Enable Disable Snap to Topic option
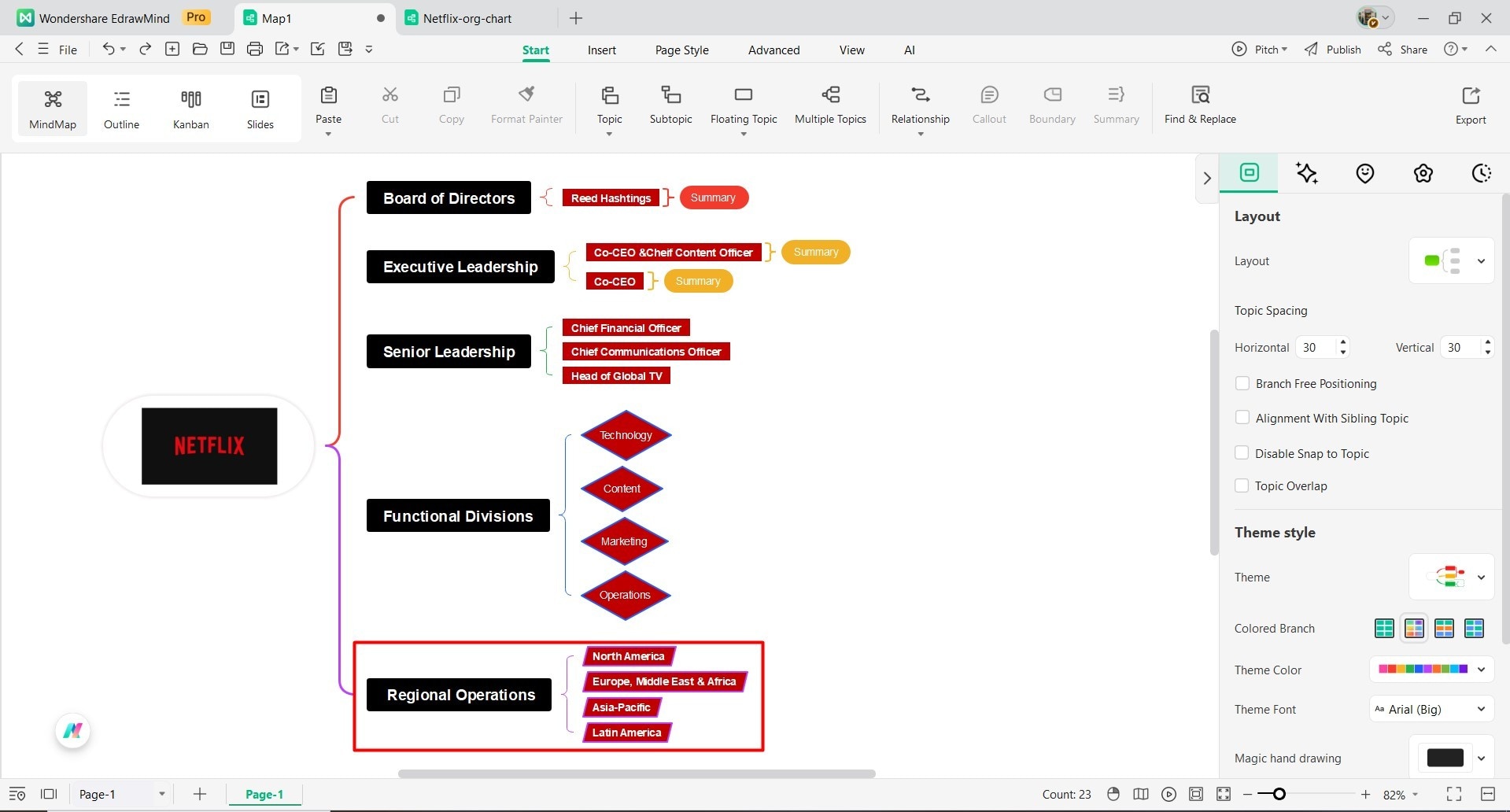Viewport: 1510px width, 812px height. 1242,453
